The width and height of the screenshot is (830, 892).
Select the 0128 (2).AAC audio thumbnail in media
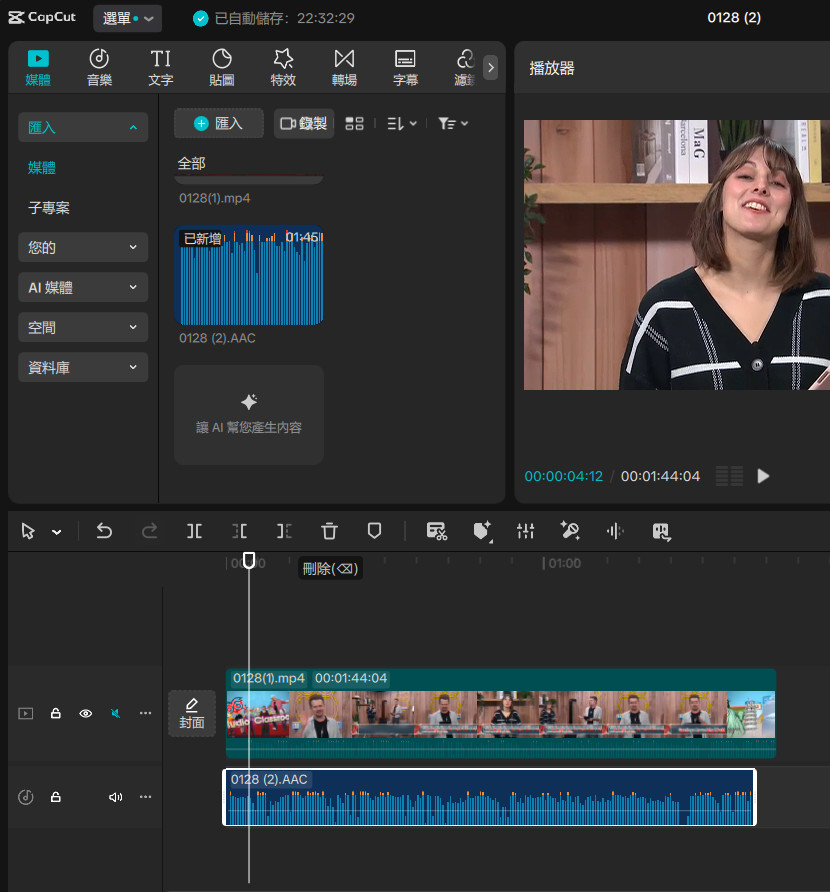[249, 277]
